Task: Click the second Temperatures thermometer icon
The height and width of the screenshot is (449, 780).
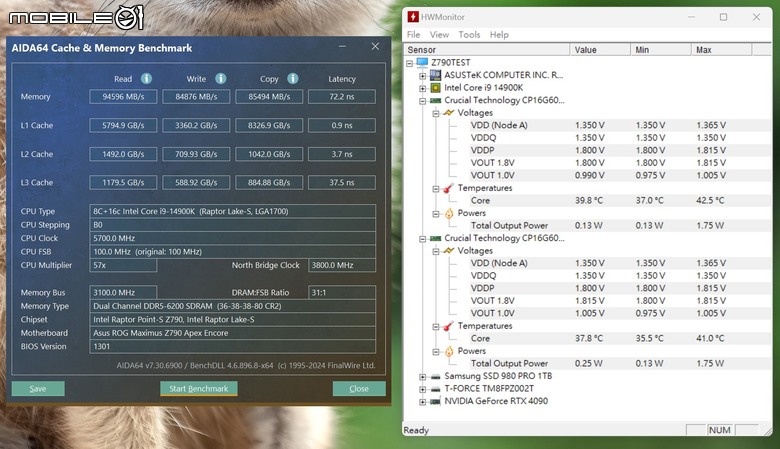Action: tap(449, 326)
